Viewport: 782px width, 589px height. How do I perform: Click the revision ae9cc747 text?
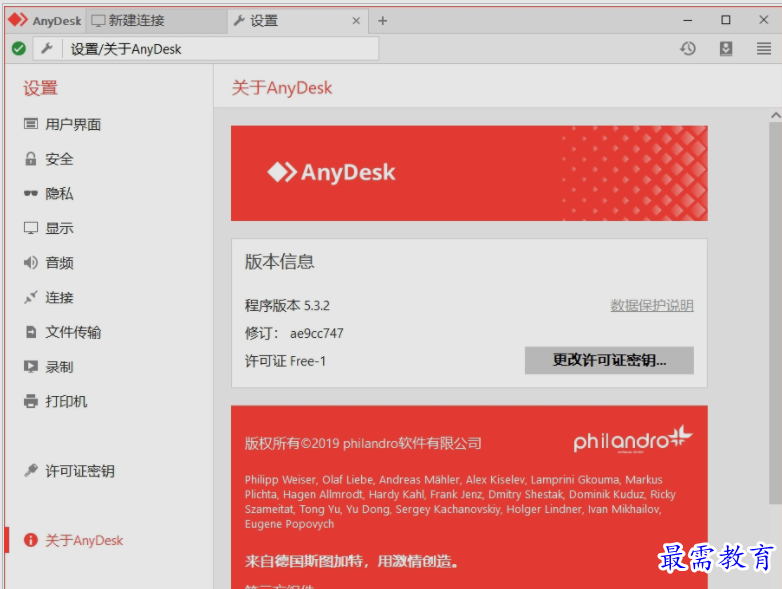click(294, 333)
